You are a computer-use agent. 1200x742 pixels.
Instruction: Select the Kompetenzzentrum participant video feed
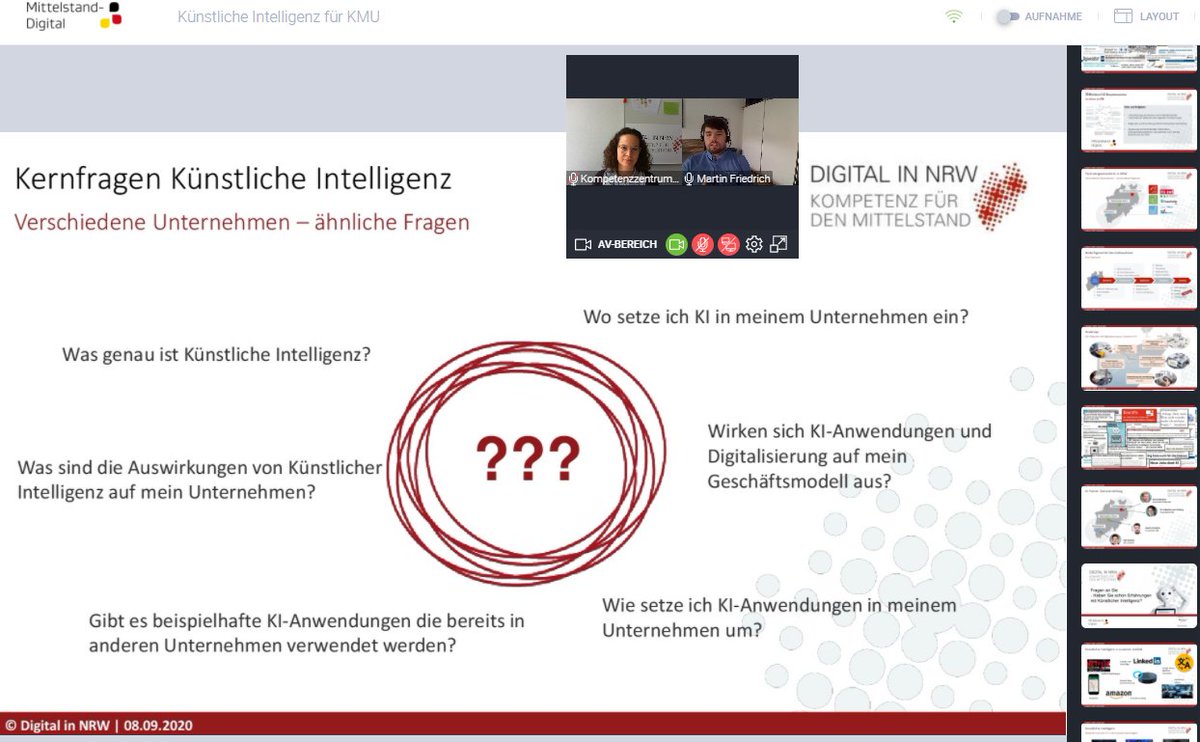coord(625,141)
